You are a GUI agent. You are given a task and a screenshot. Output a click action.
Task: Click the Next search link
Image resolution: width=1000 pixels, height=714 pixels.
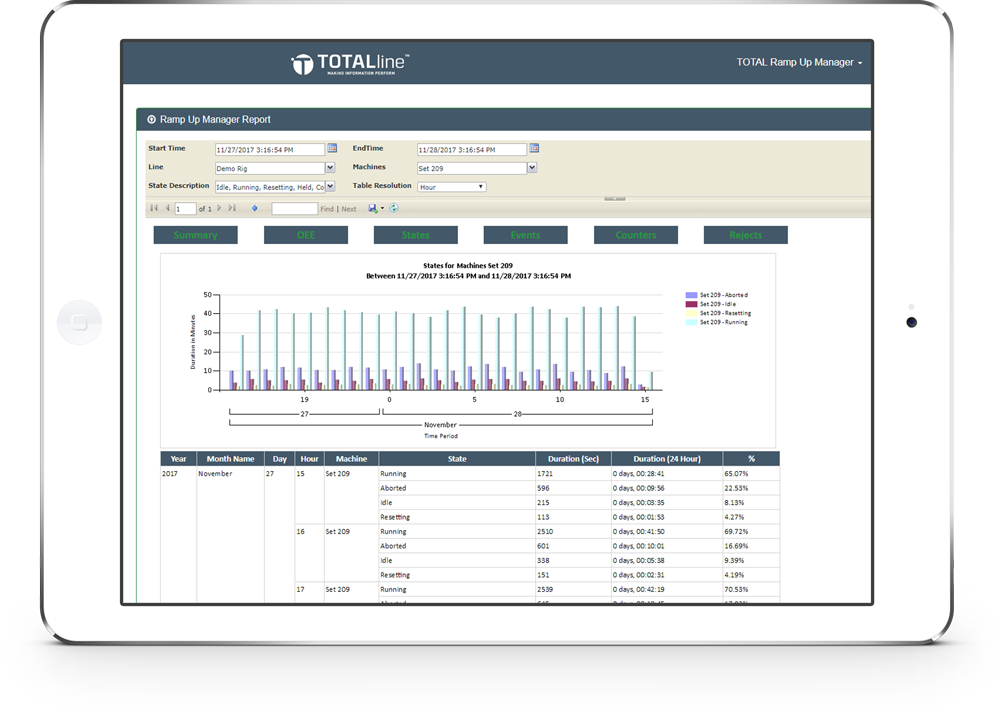349,209
